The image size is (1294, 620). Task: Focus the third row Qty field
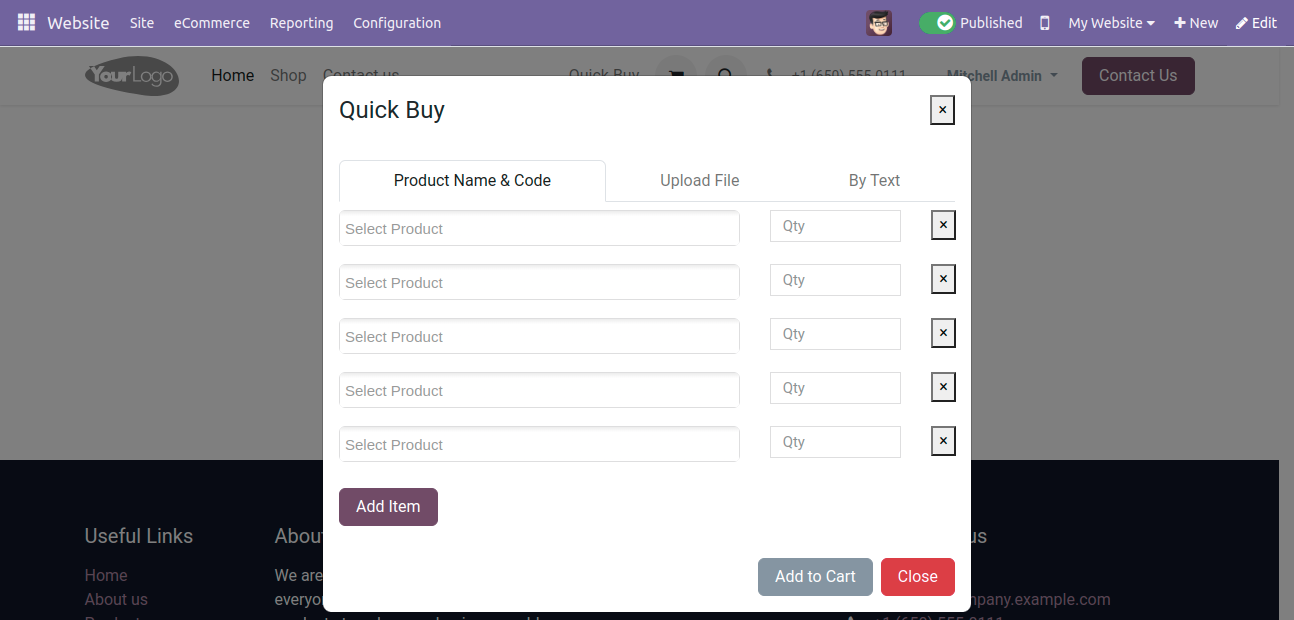835,334
